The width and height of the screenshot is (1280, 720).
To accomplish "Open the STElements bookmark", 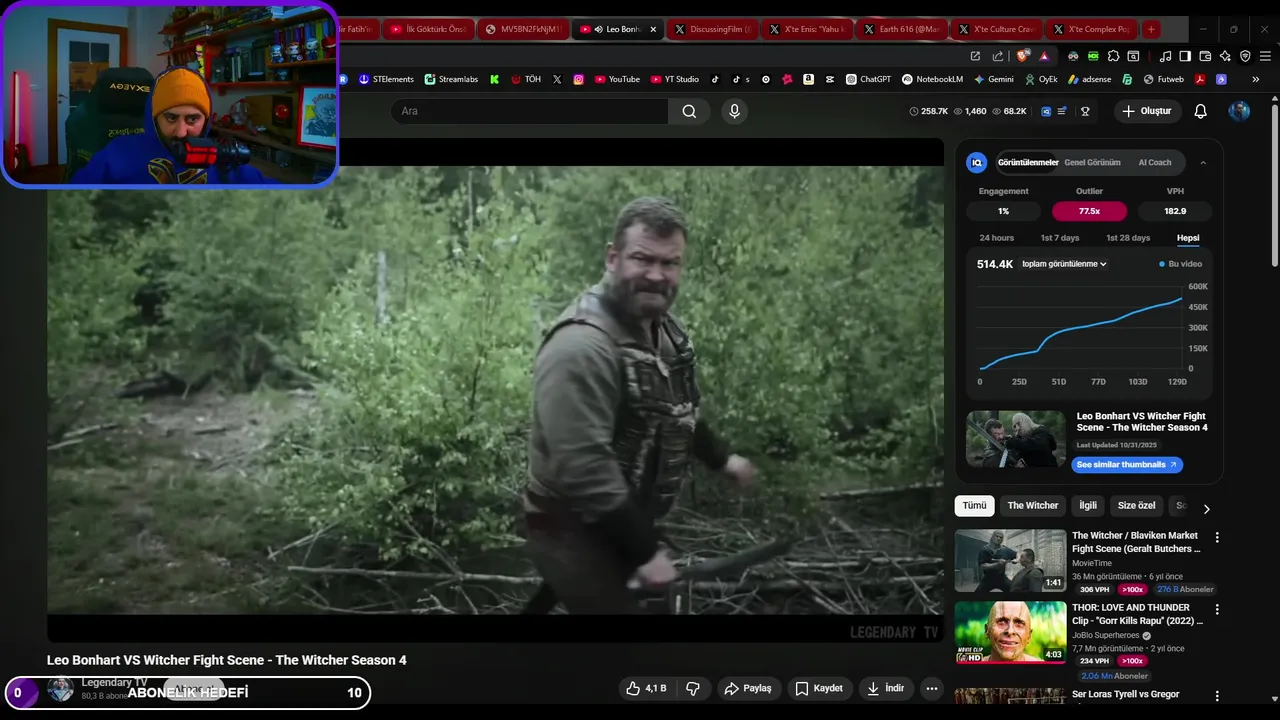I will coord(386,79).
